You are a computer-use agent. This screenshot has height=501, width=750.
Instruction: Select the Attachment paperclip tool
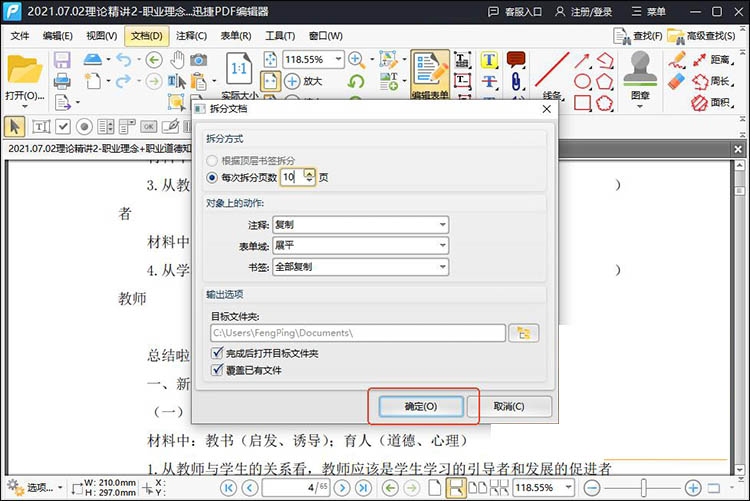(516, 81)
